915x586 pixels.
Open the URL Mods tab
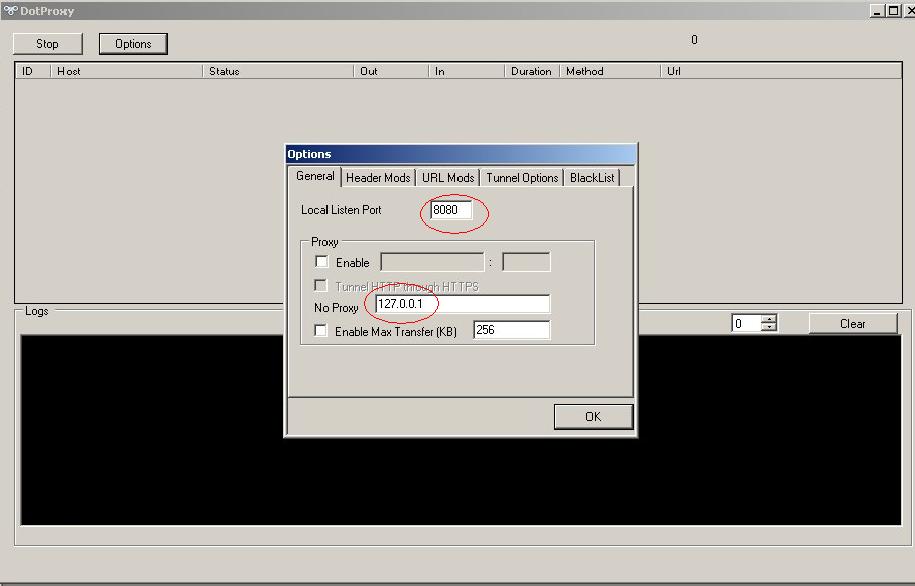click(x=448, y=177)
